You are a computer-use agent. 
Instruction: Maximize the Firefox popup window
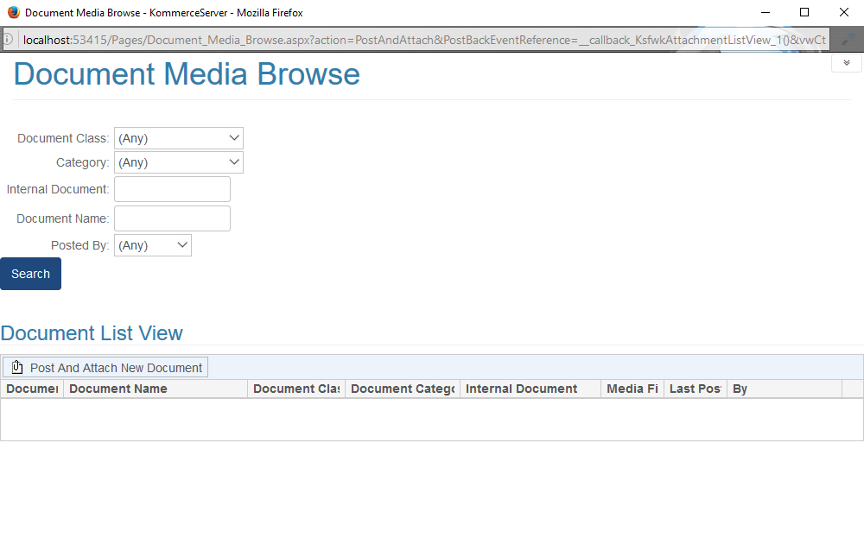[804, 13]
